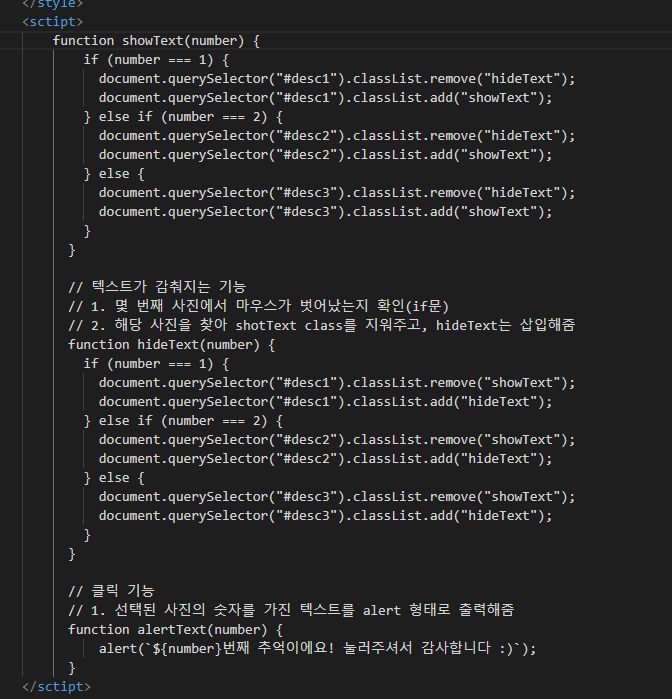This screenshot has height=699, width=672.
Task: Click the 'function showText(number) {' line
Action: 156,41
